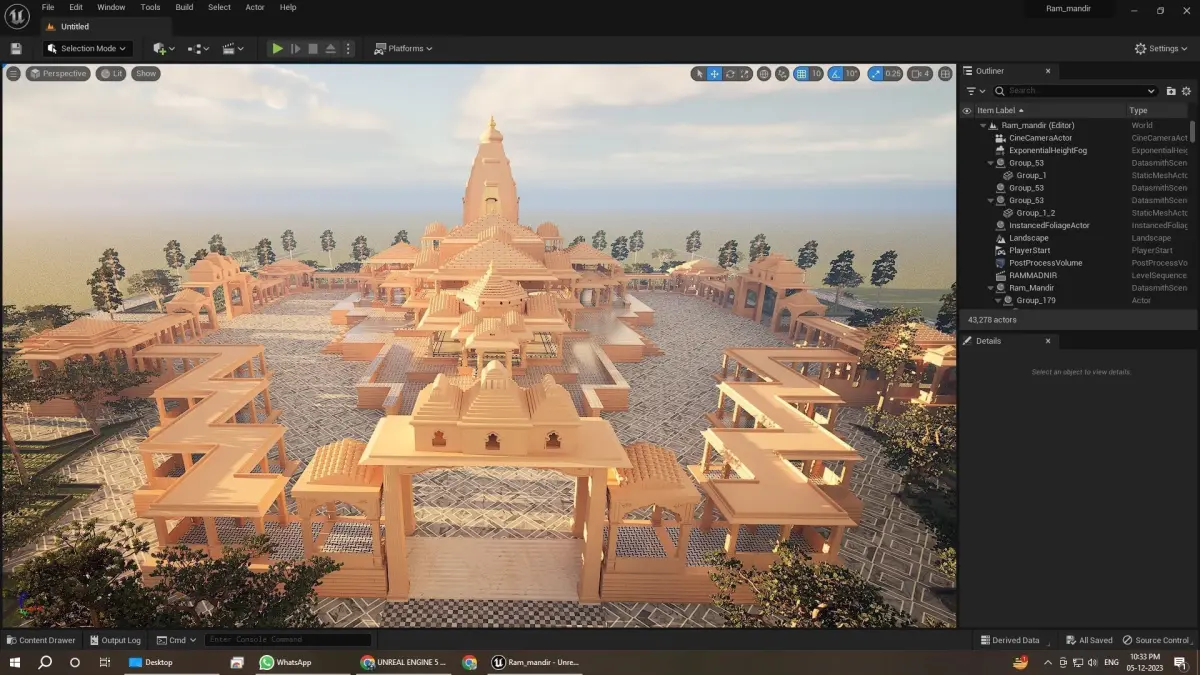
Task: Open the Window menu
Action: point(111,7)
